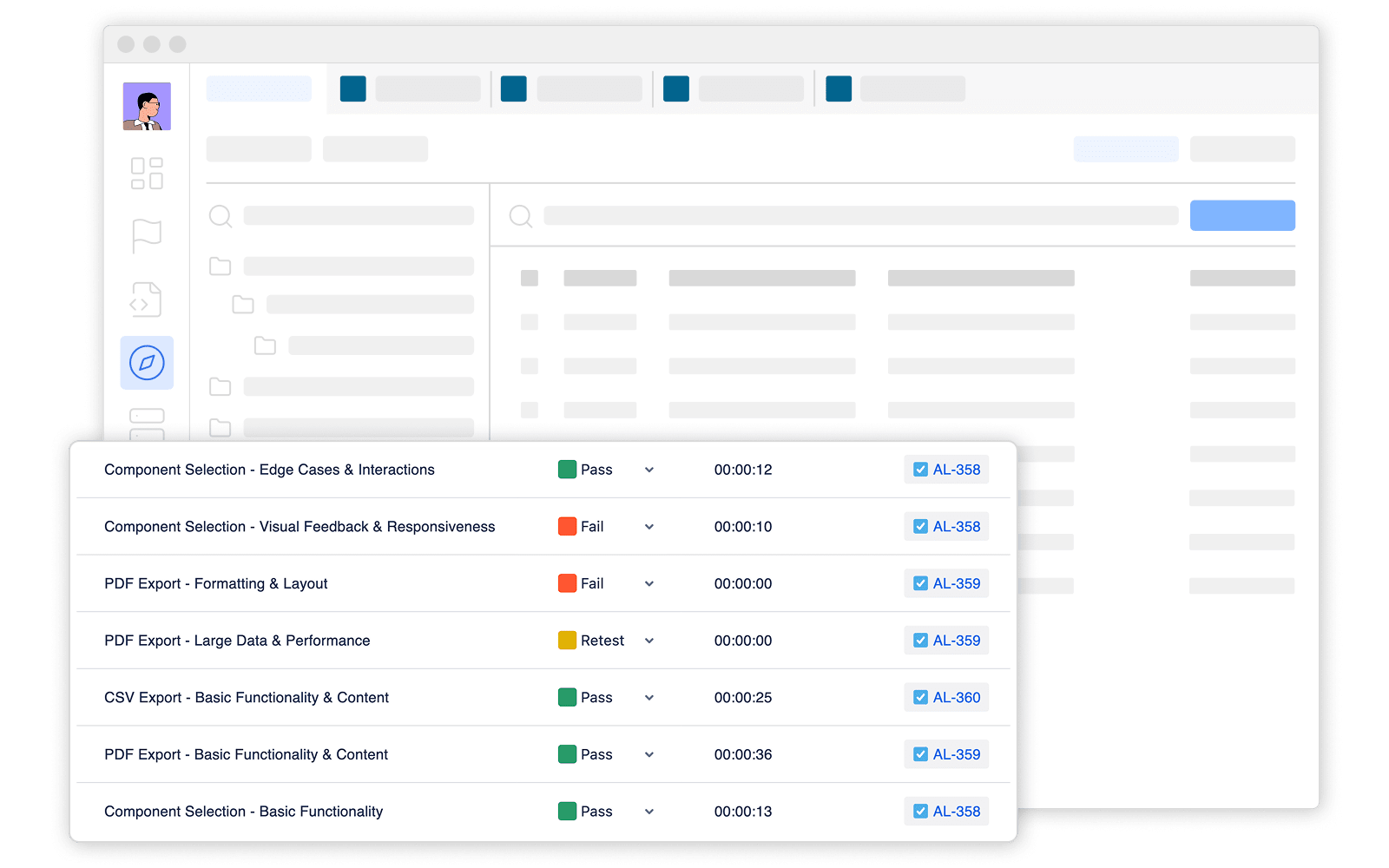Open the AL-358 link on the Edge Cases row
Screen dimensions: 1389x868
click(955, 469)
